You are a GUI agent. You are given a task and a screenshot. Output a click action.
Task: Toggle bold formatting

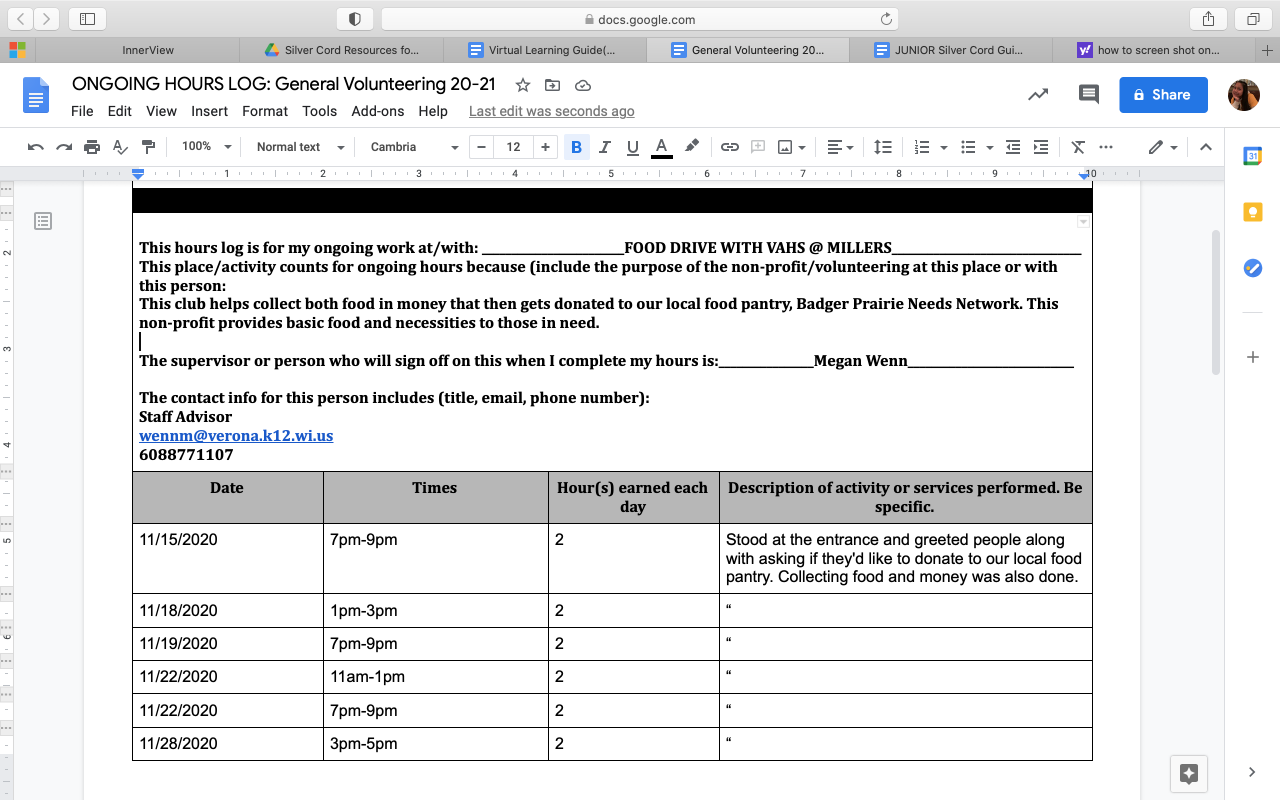(576, 147)
